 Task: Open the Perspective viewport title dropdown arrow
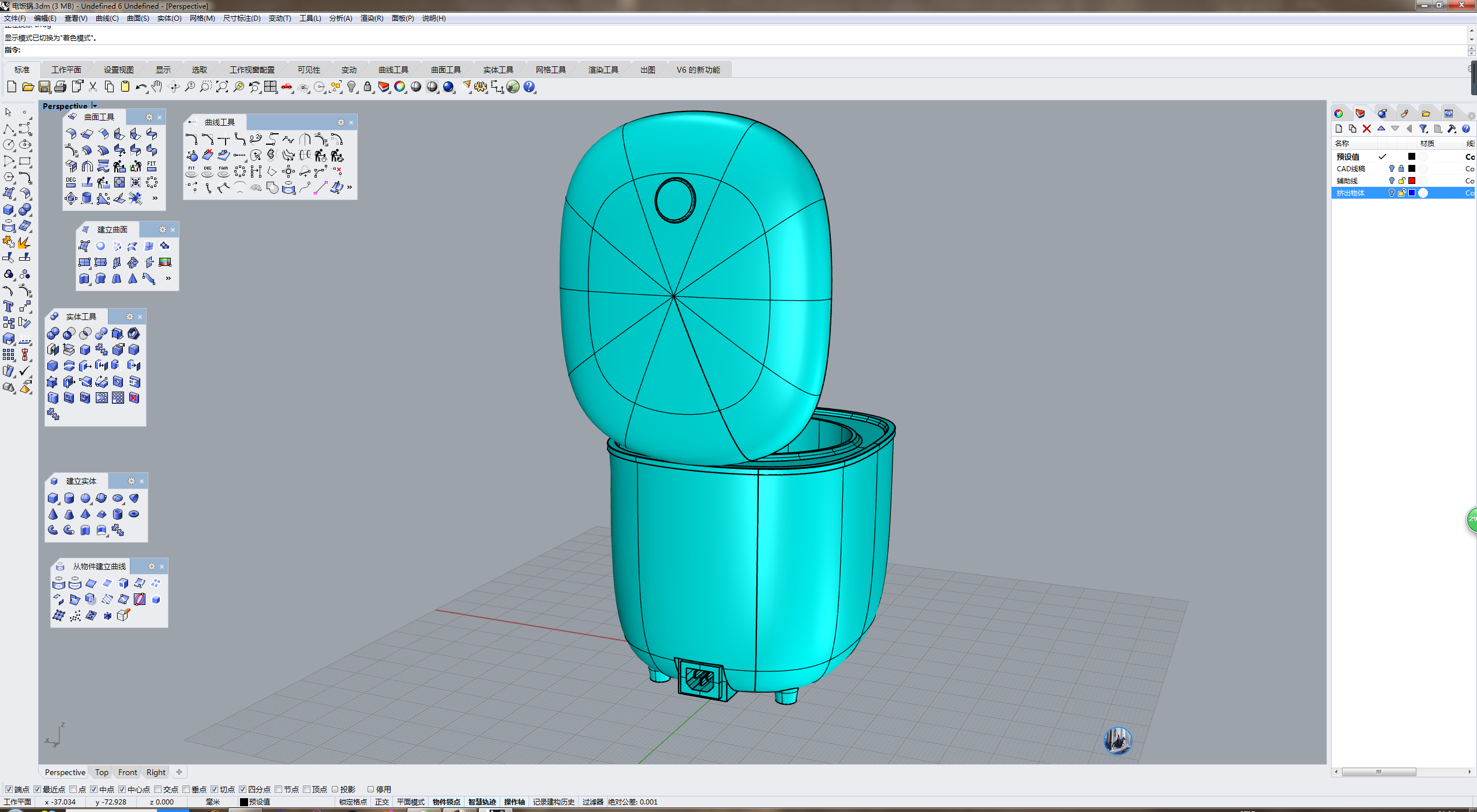(95, 106)
